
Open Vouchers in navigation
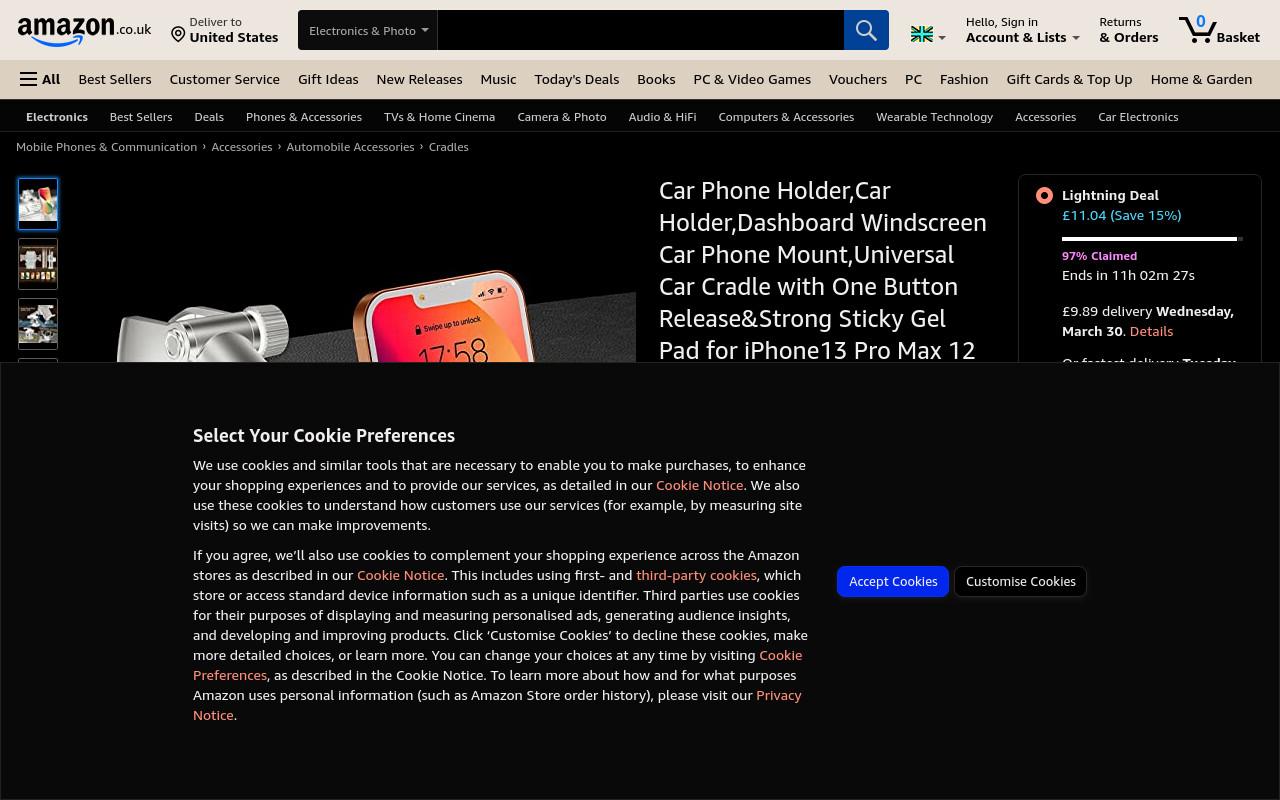(x=857, y=79)
